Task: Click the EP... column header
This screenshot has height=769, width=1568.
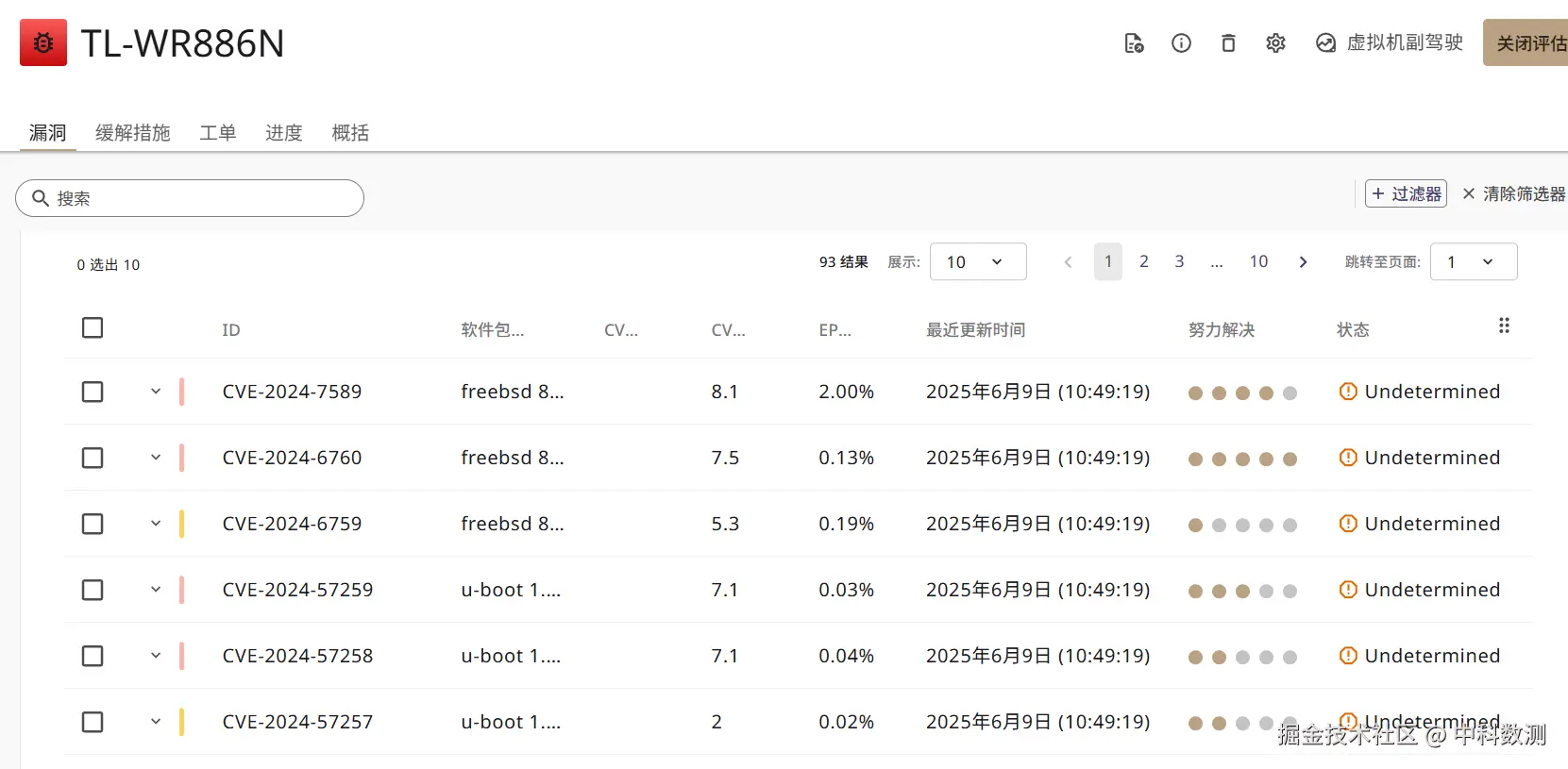Action: (x=835, y=330)
